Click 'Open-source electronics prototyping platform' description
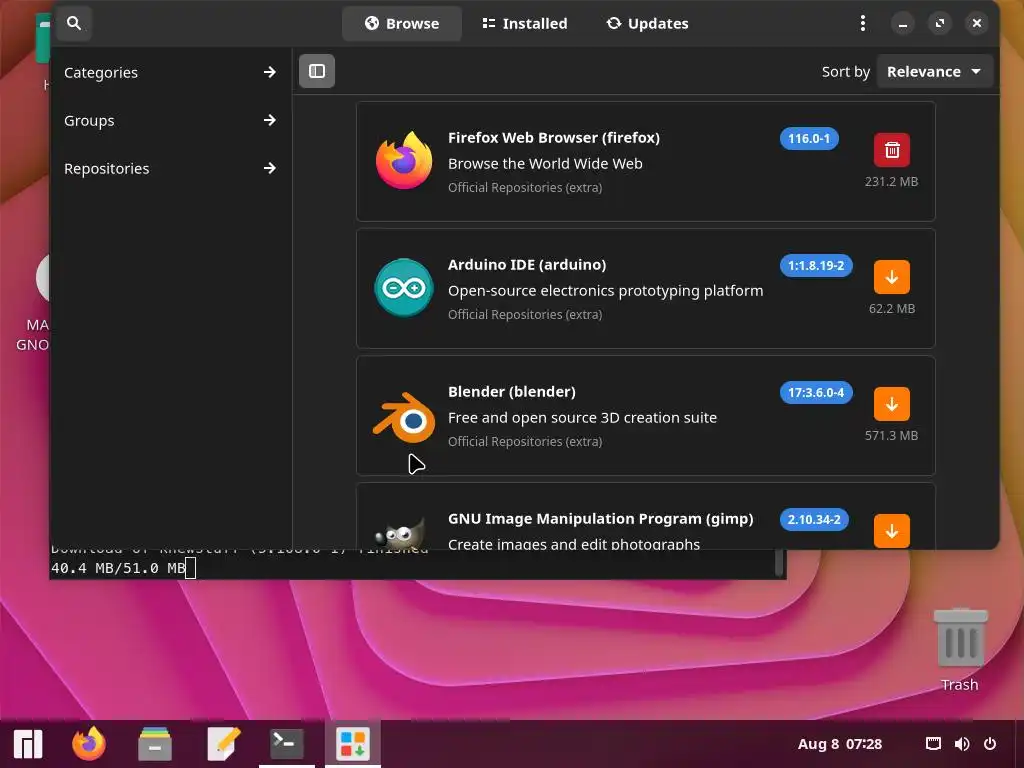 point(605,291)
